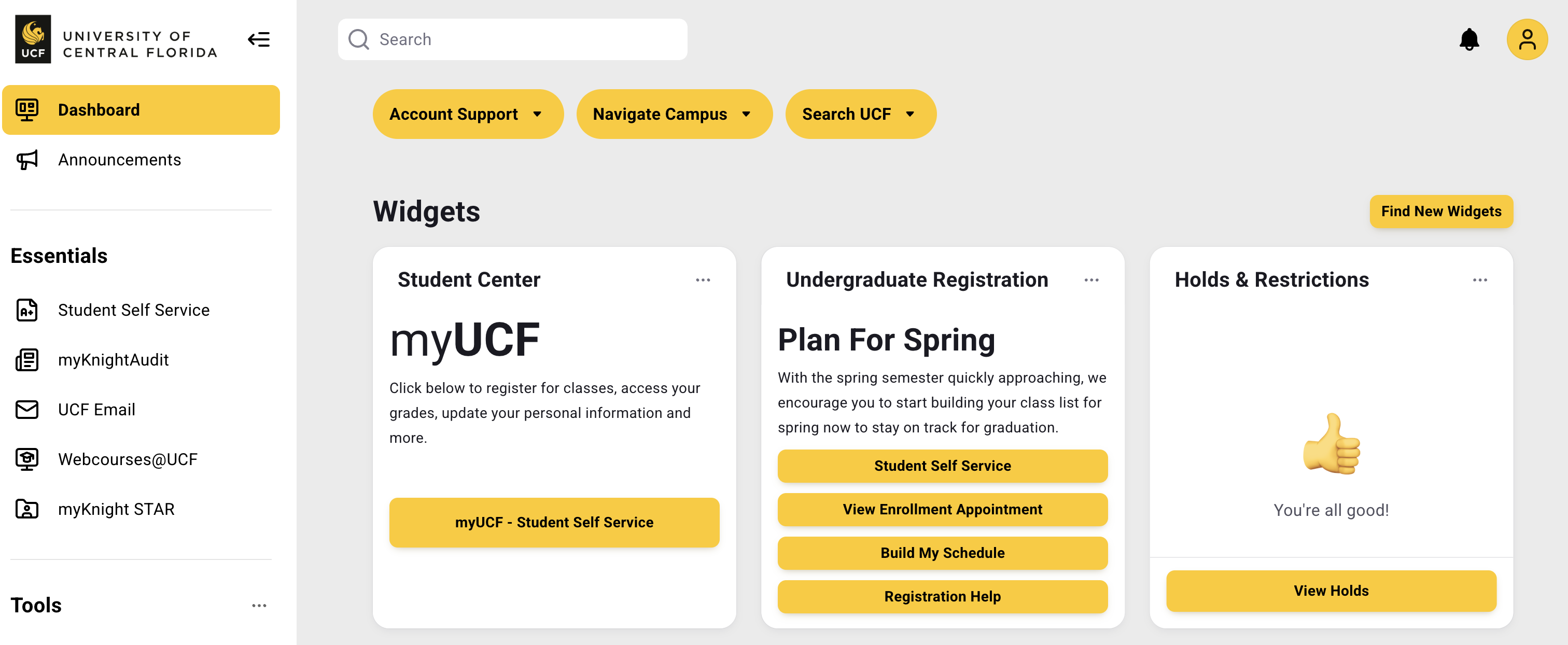Open the Student Center widget options menu

(x=703, y=279)
